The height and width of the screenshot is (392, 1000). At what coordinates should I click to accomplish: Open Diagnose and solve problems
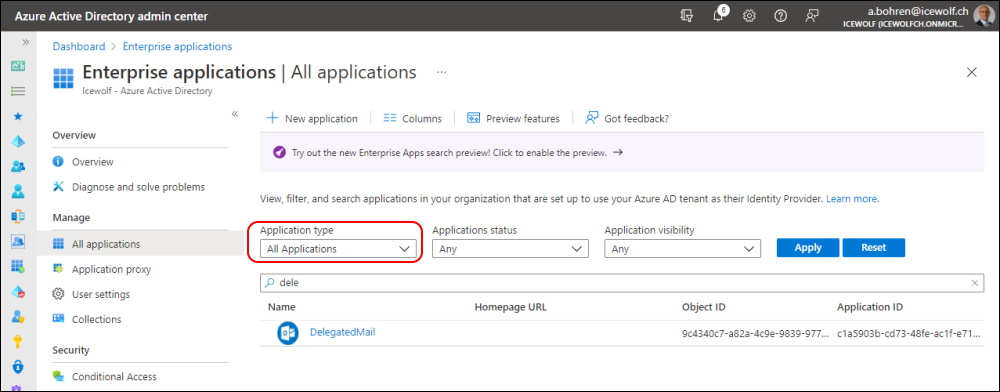point(139,187)
